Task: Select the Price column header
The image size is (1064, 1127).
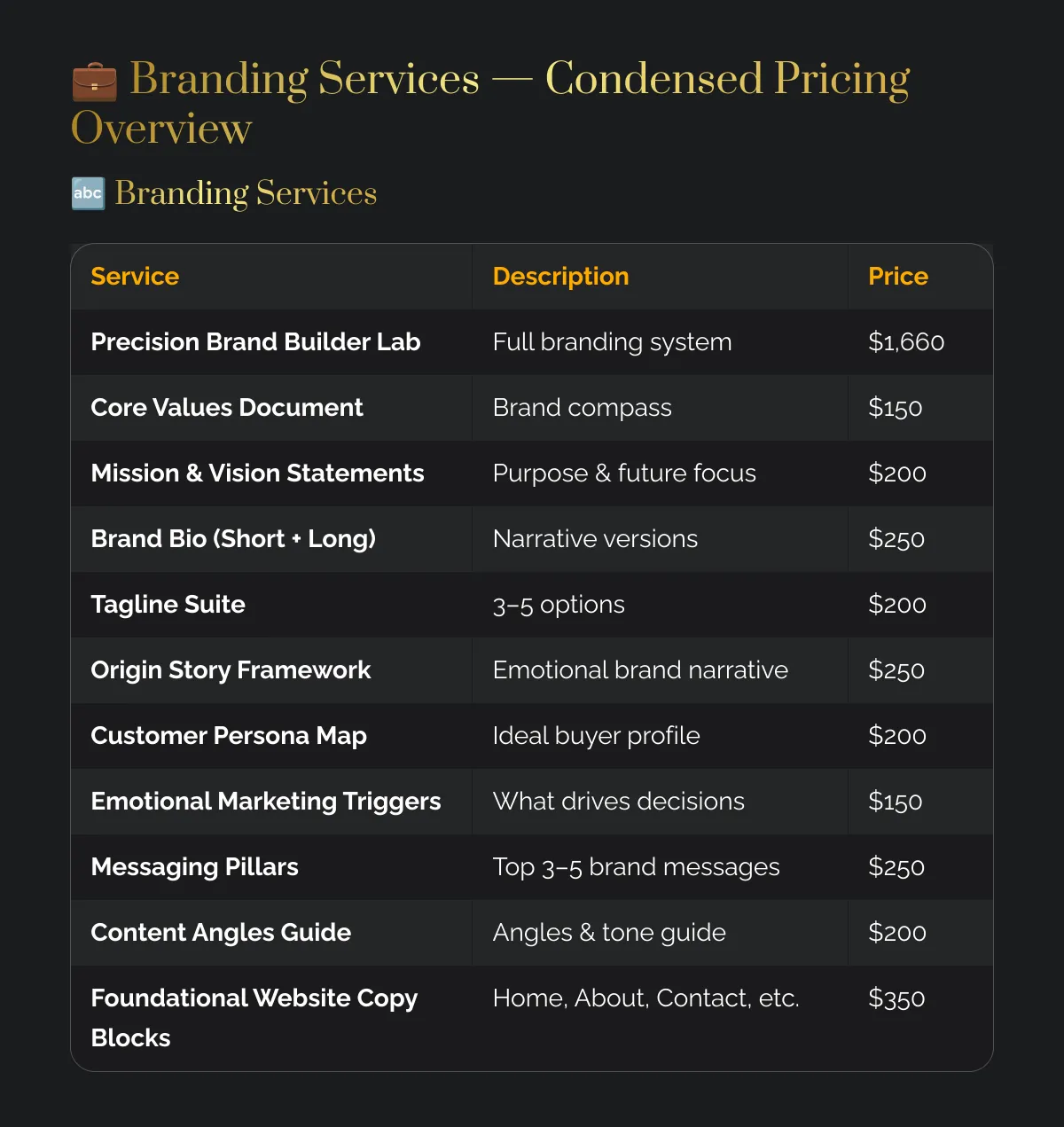Action: (x=898, y=277)
